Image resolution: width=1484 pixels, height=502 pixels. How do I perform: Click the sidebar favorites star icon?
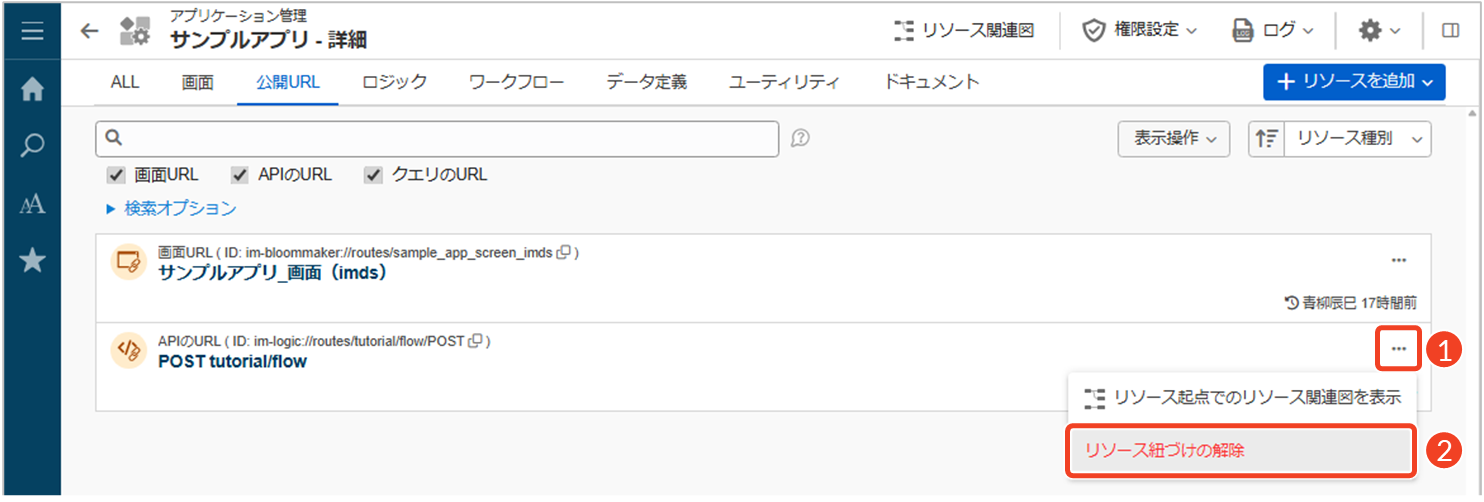[x=32, y=262]
